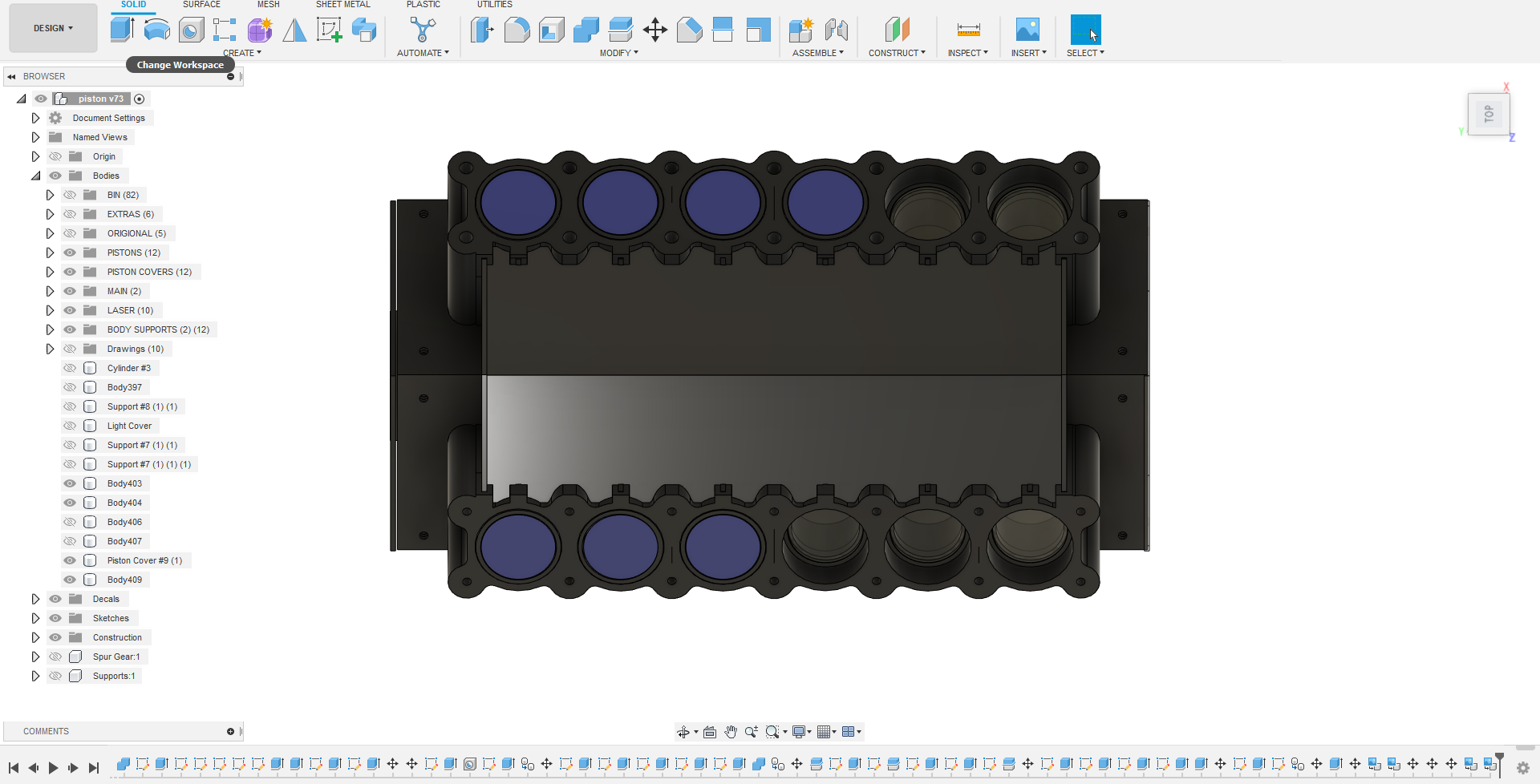Open the Measure tool under Inspect
The height and width of the screenshot is (784, 1540).
[x=968, y=30]
